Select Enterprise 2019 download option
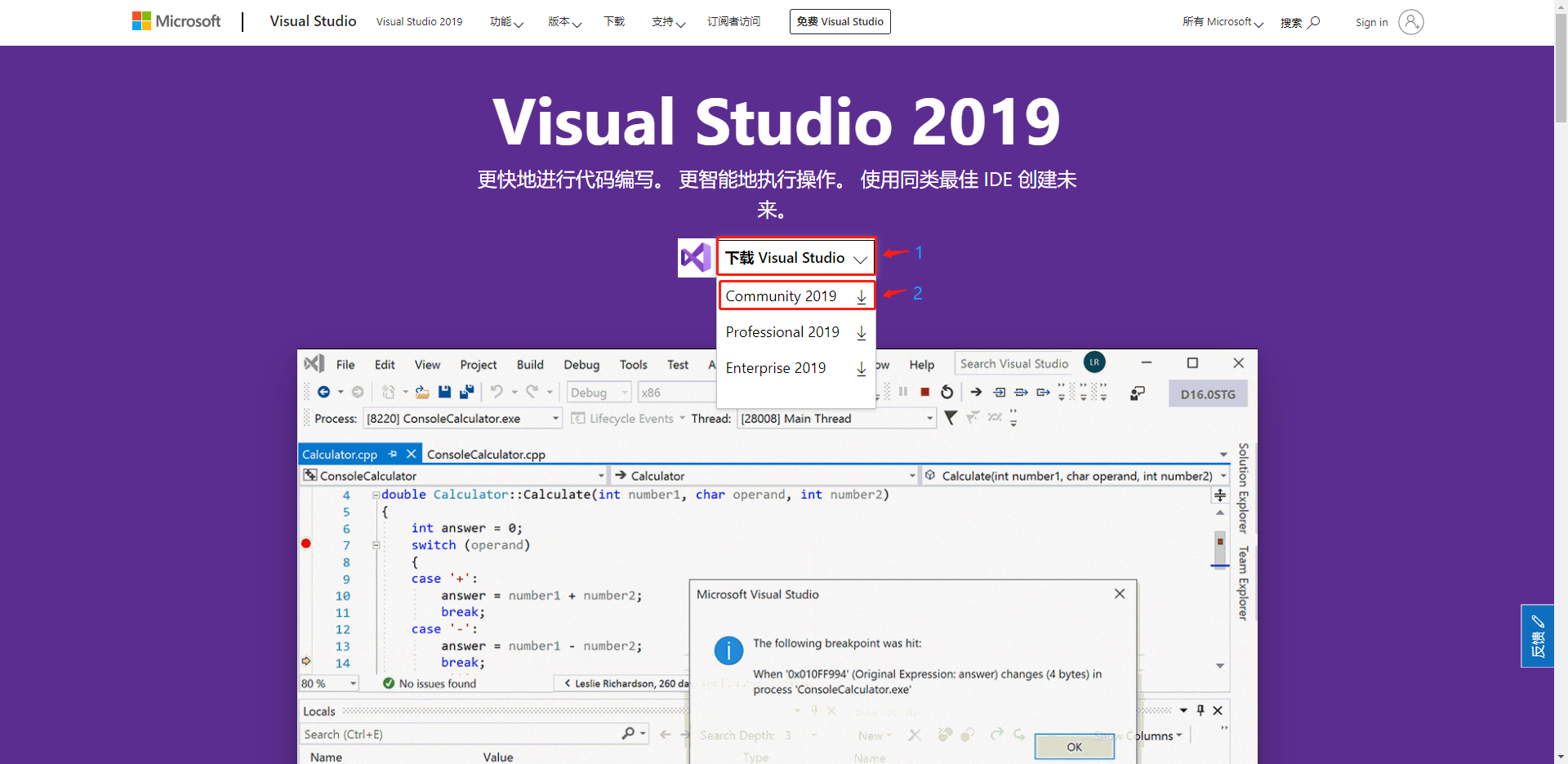 (x=795, y=368)
